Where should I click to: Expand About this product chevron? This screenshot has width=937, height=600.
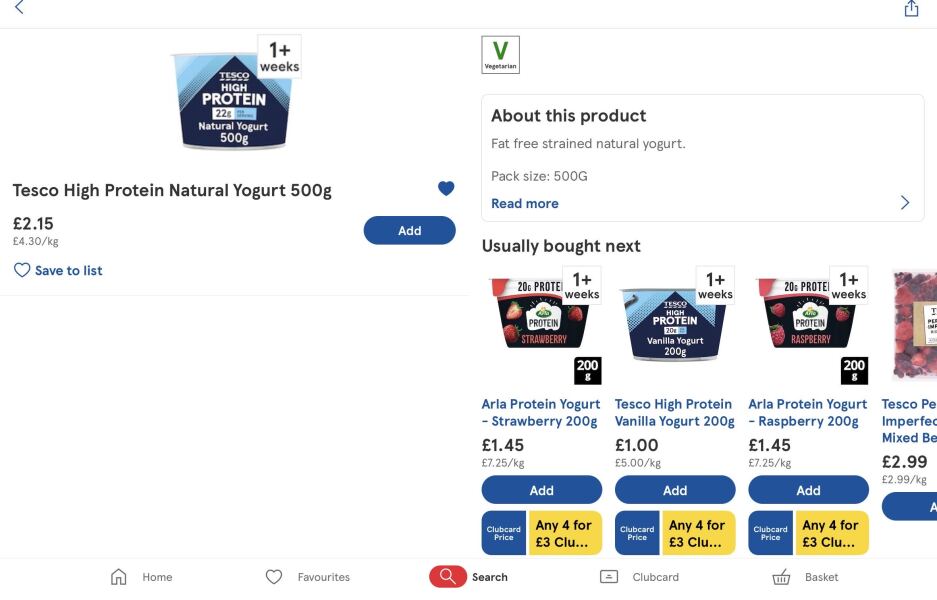(x=905, y=203)
